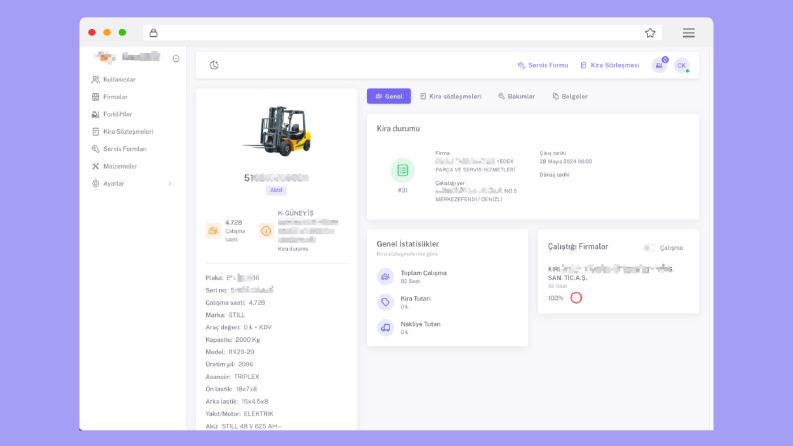
Task: Click the 'Üretim yılı: 2006' text
Action: [229, 364]
